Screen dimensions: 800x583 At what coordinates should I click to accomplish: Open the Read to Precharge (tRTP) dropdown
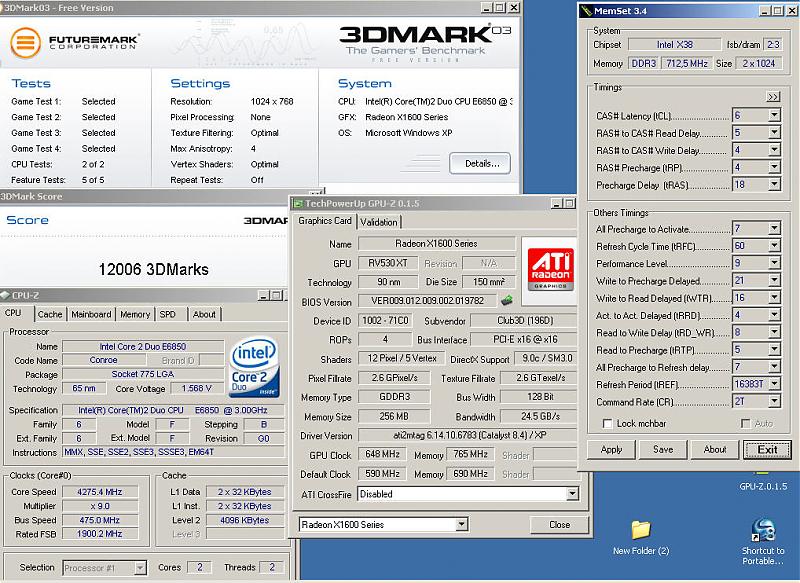click(774, 349)
